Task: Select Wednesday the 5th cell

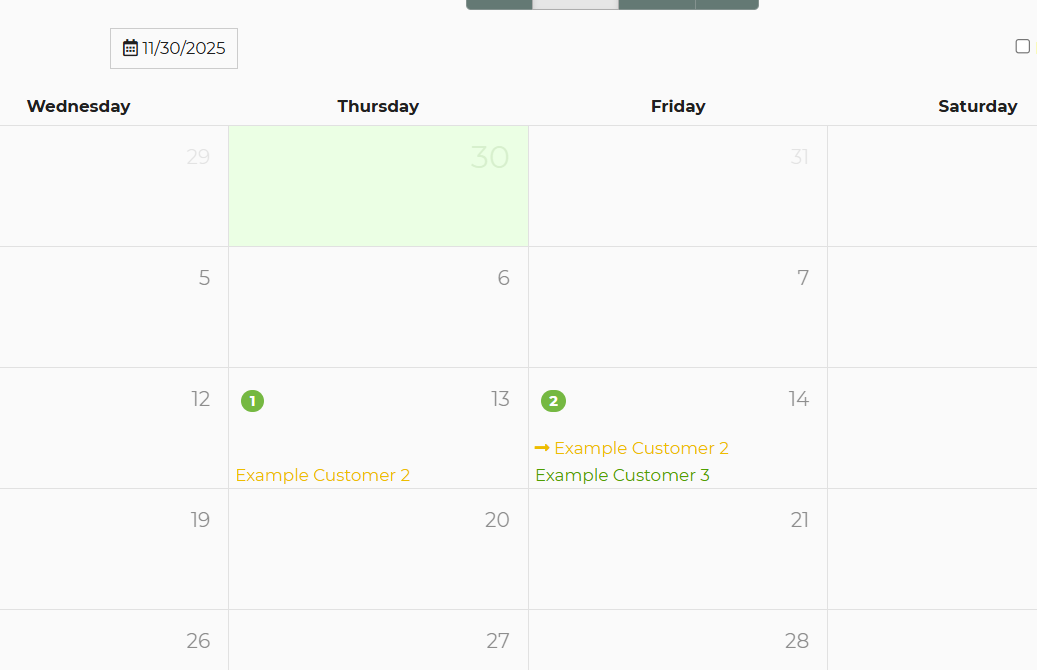Action: point(114,307)
